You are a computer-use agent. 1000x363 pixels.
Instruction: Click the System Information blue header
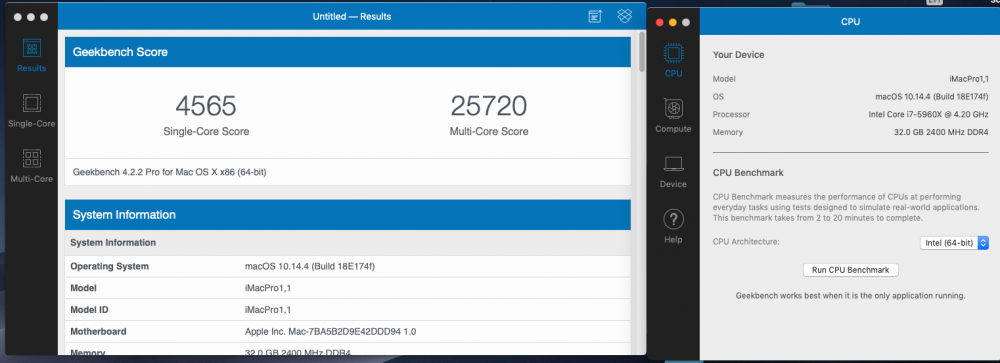point(348,215)
